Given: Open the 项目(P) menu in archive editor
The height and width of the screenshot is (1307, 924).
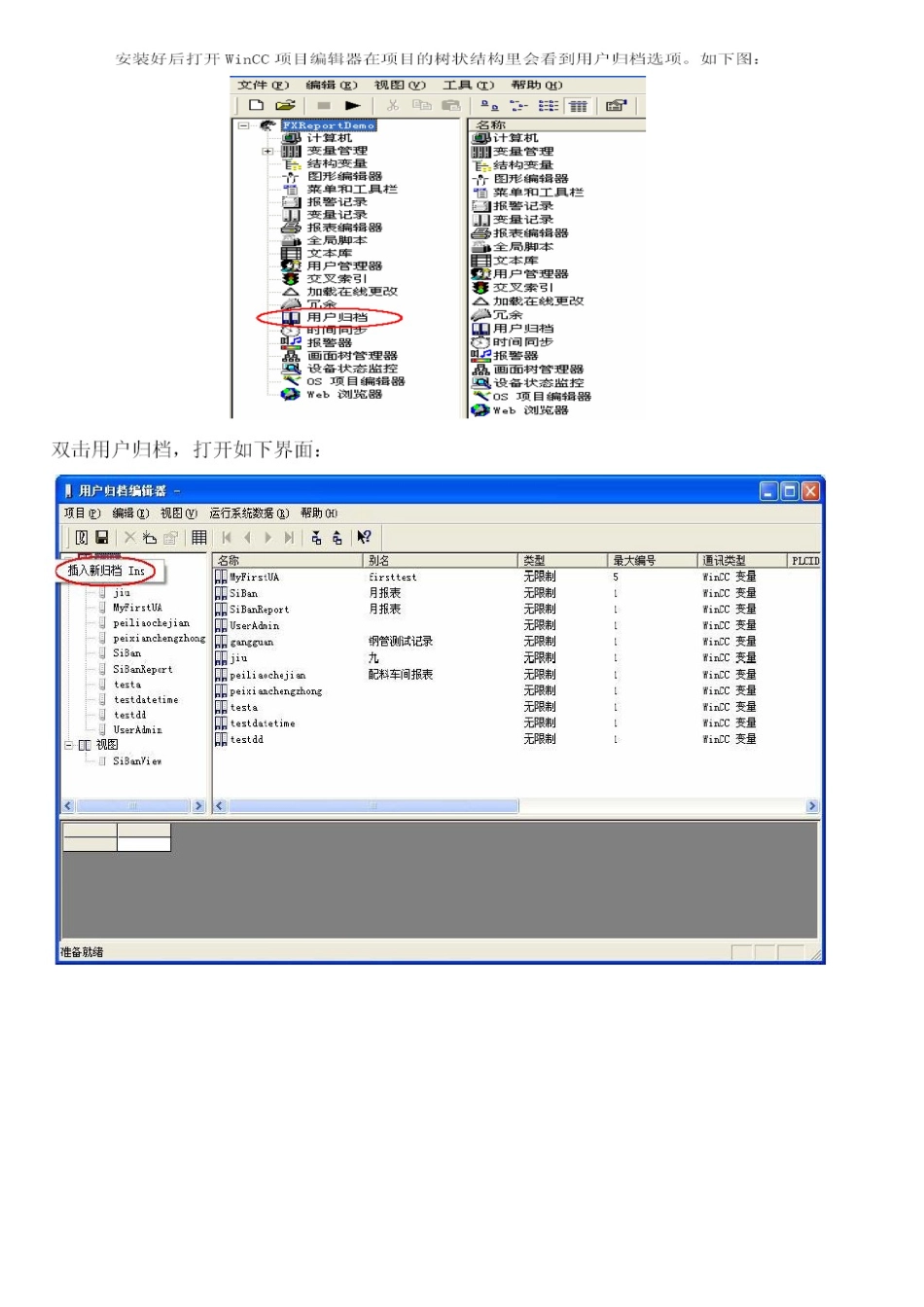Looking at the screenshot, I should click(x=83, y=513).
